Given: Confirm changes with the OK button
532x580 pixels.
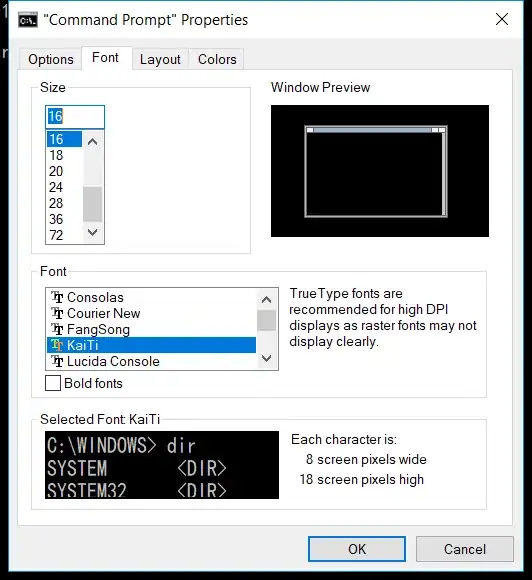Looking at the screenshot, I should tap(357, 549).
